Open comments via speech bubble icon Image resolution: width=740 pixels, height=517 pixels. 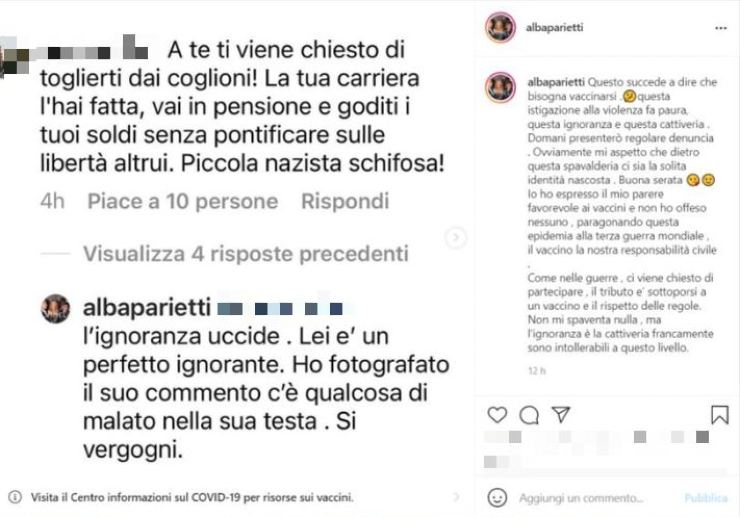tap(529, 415)
